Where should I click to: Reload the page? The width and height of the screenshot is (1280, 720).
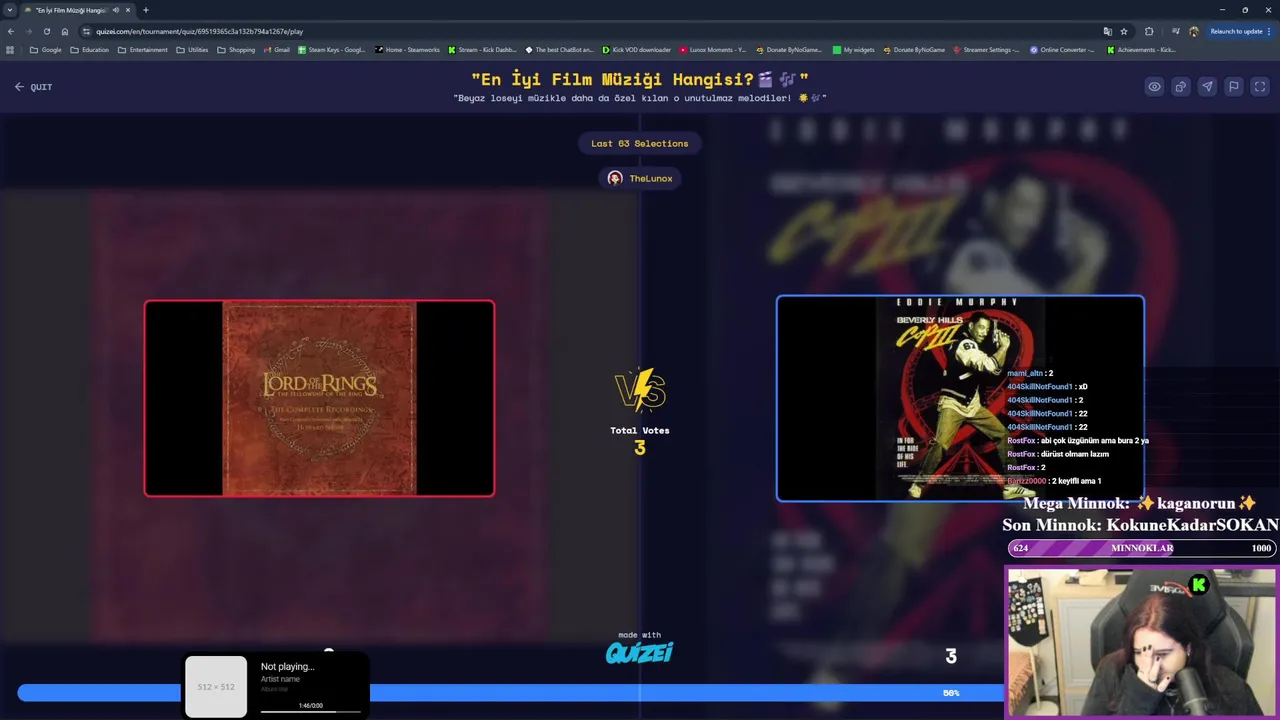[x=46, y=31]
